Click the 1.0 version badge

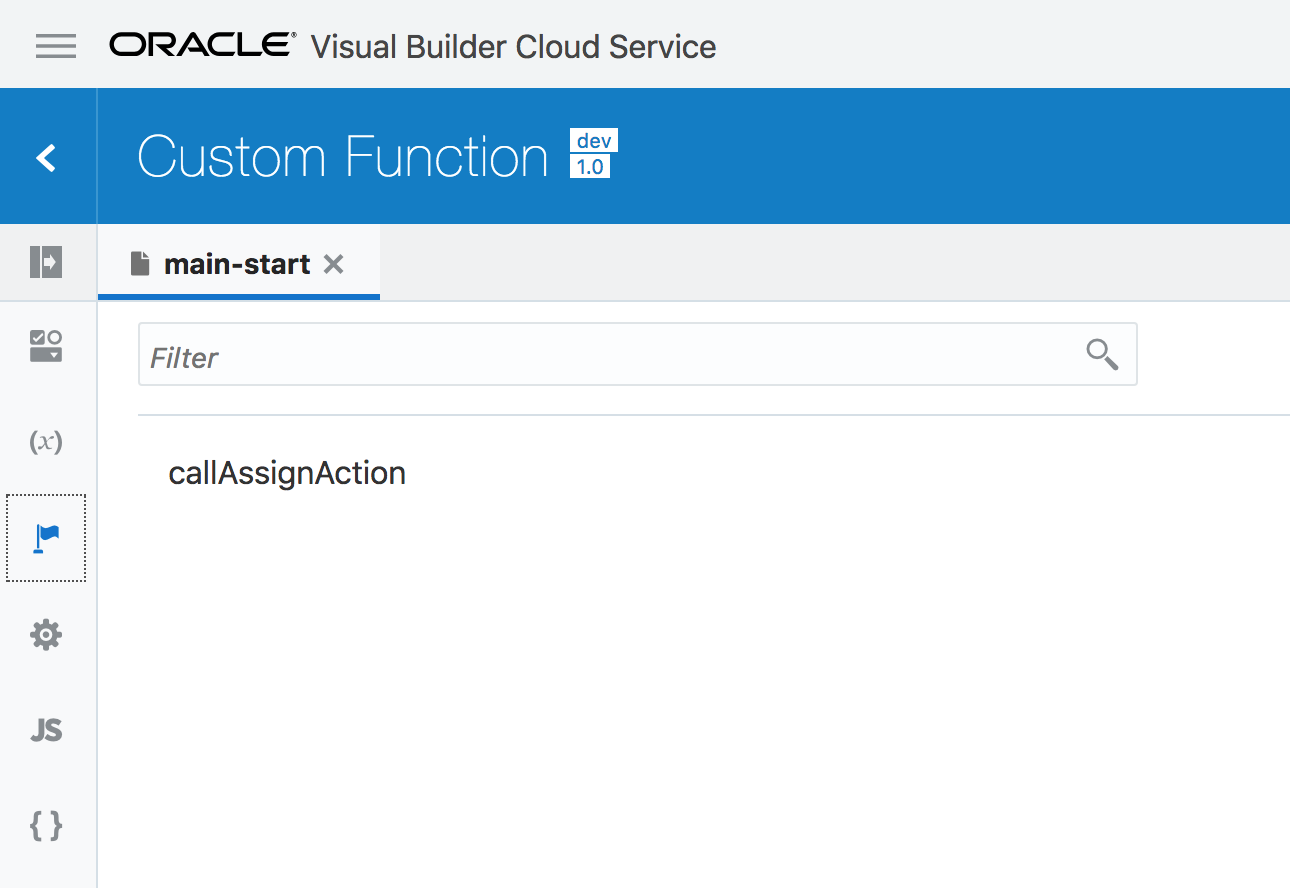(593, 168)
